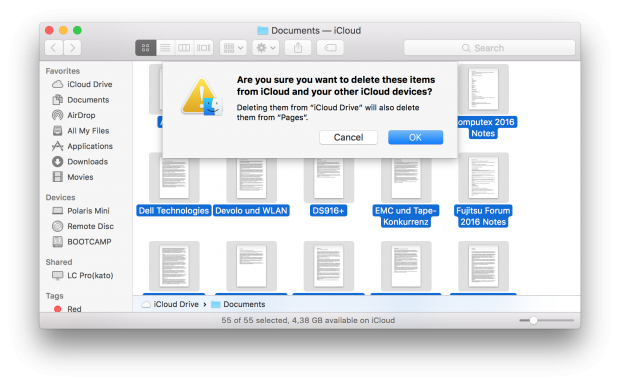Click the Dell Technologies file name
The height and width of the screenshot is (385, 620).
pos(174,211)
